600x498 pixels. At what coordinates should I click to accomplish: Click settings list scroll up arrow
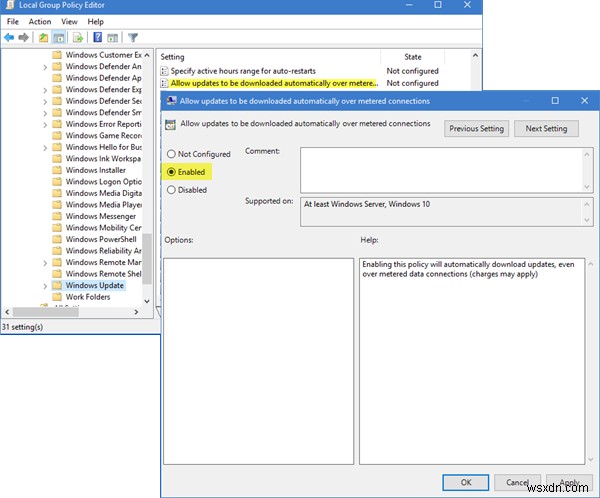point(475,55)
